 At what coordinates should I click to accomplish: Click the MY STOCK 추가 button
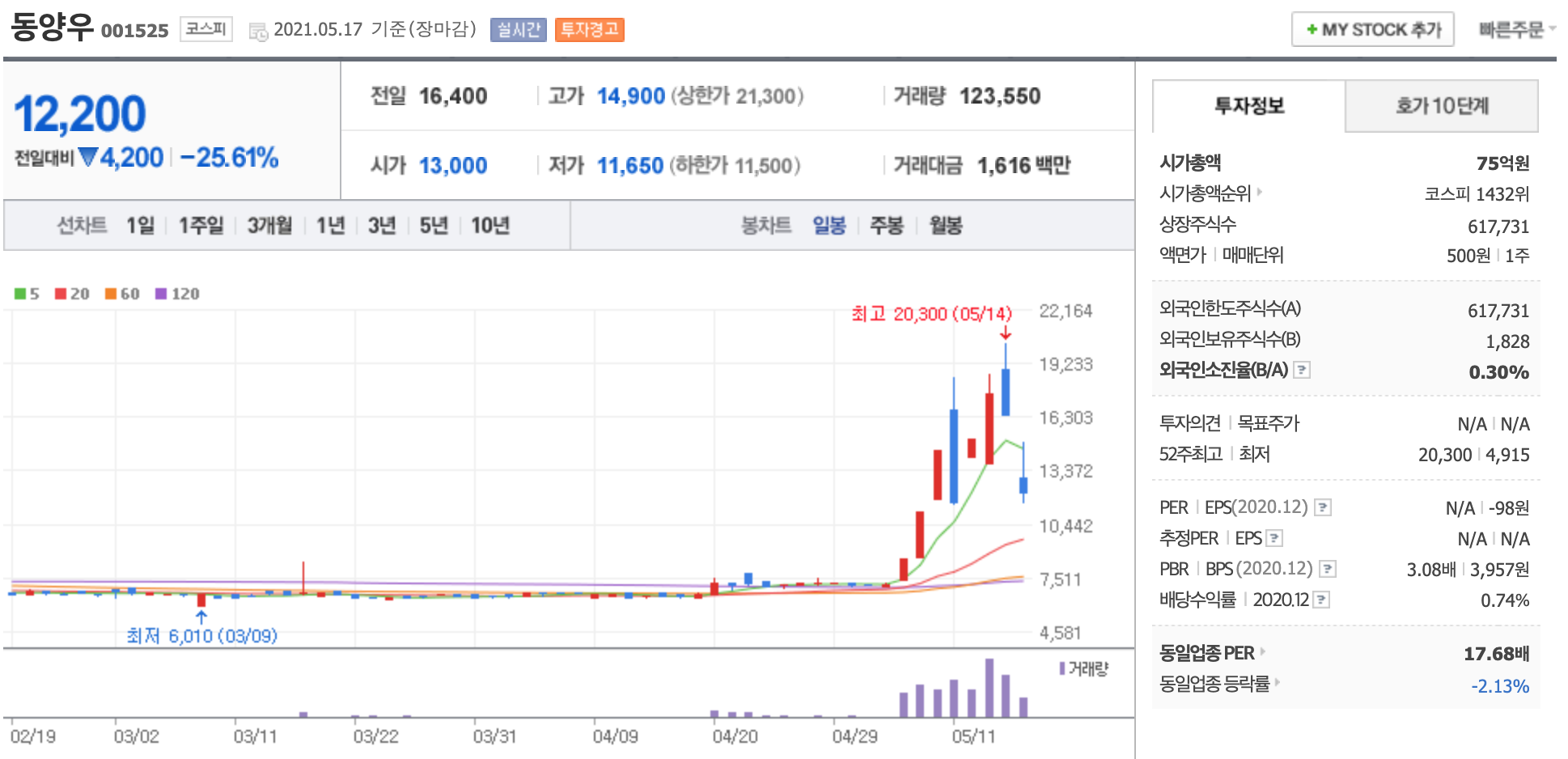pos(1372,29)
